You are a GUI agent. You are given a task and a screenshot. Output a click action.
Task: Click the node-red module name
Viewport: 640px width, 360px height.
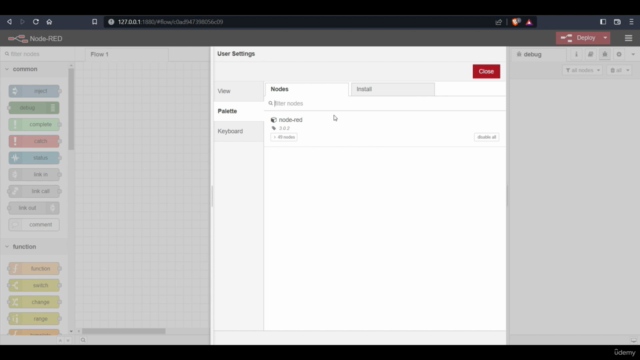point(291,120)
